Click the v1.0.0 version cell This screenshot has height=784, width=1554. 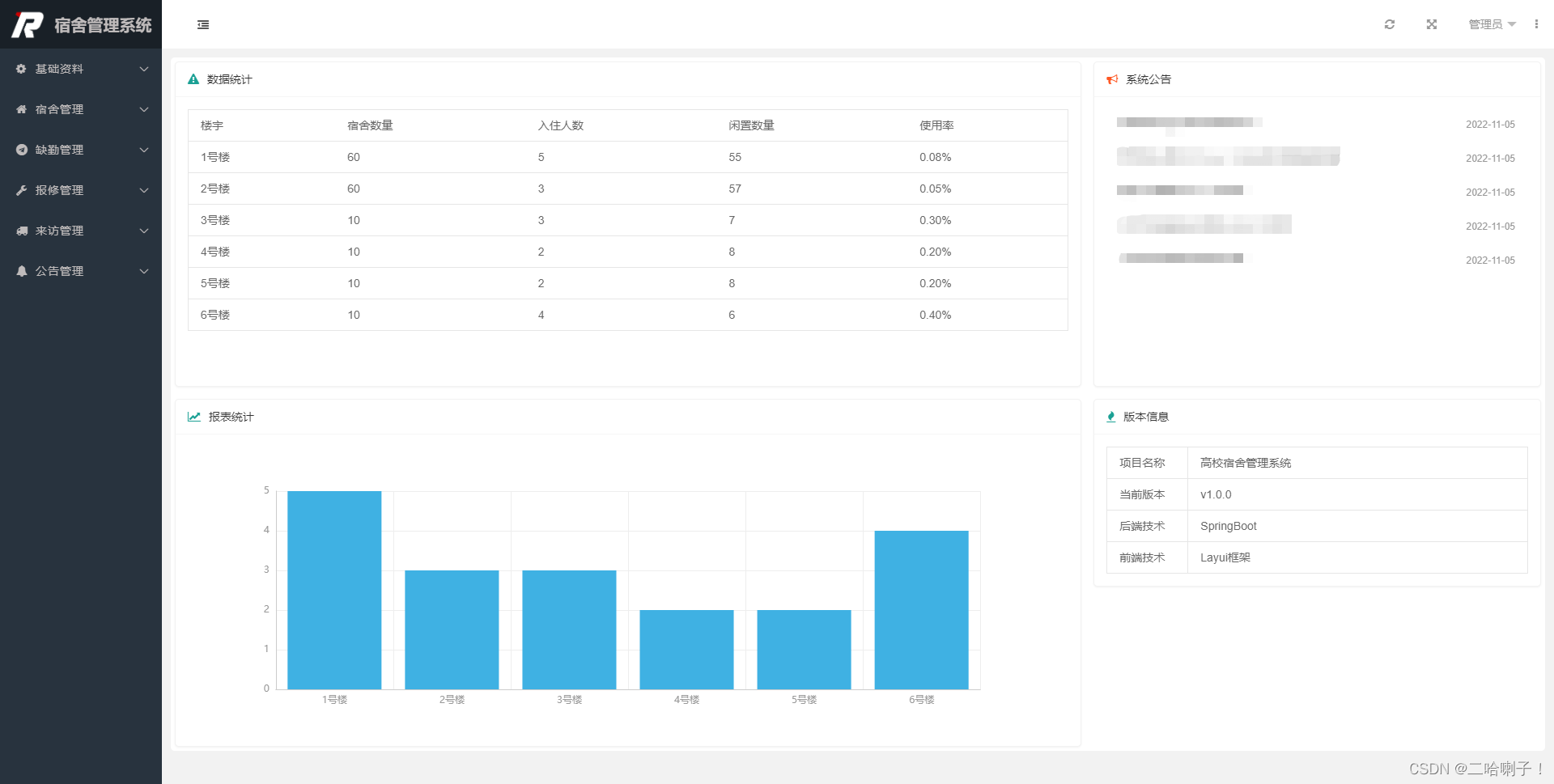click(x=1357, y=494)
